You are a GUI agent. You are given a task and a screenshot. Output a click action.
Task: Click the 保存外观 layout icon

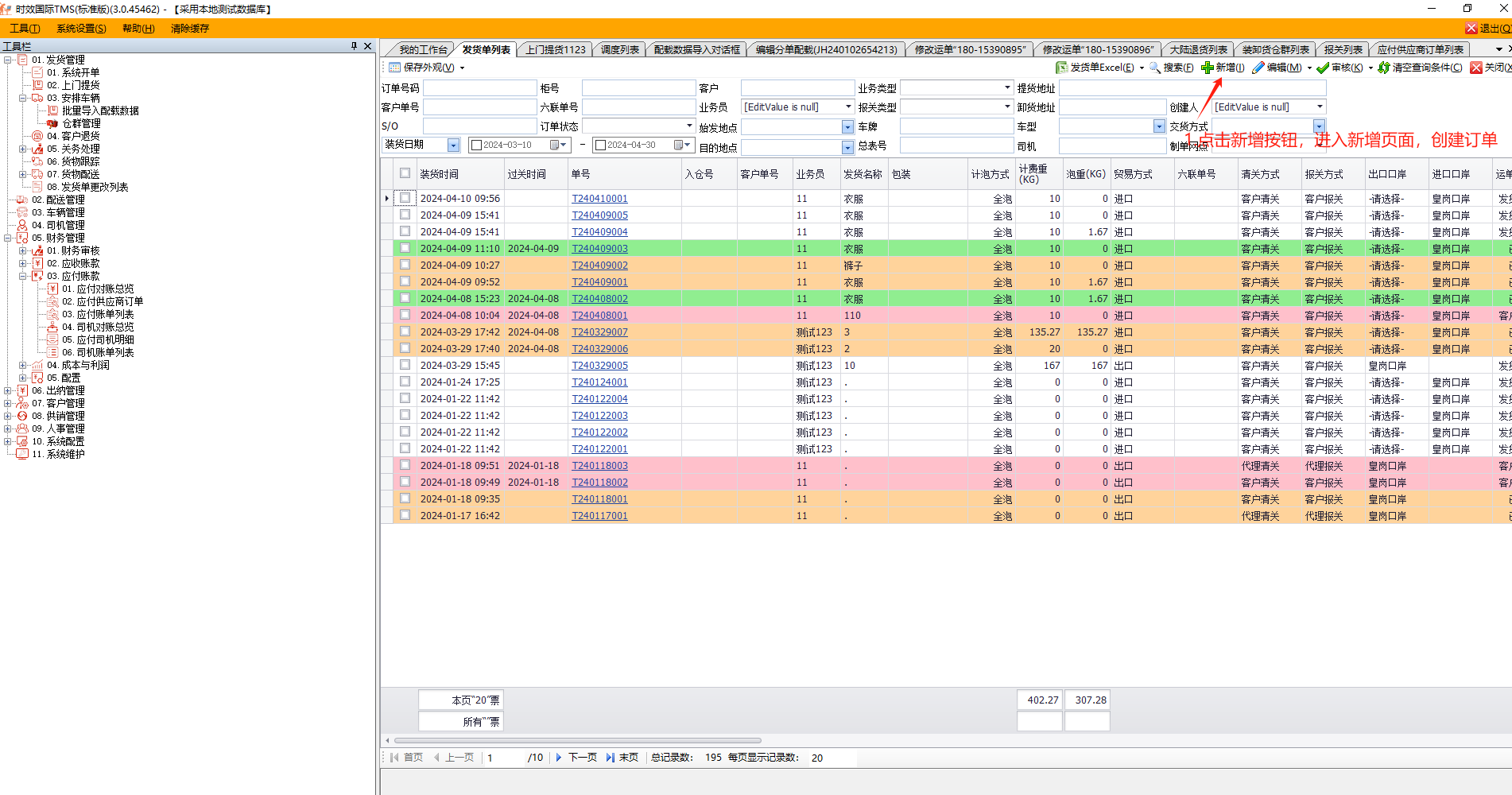[394, 68]
